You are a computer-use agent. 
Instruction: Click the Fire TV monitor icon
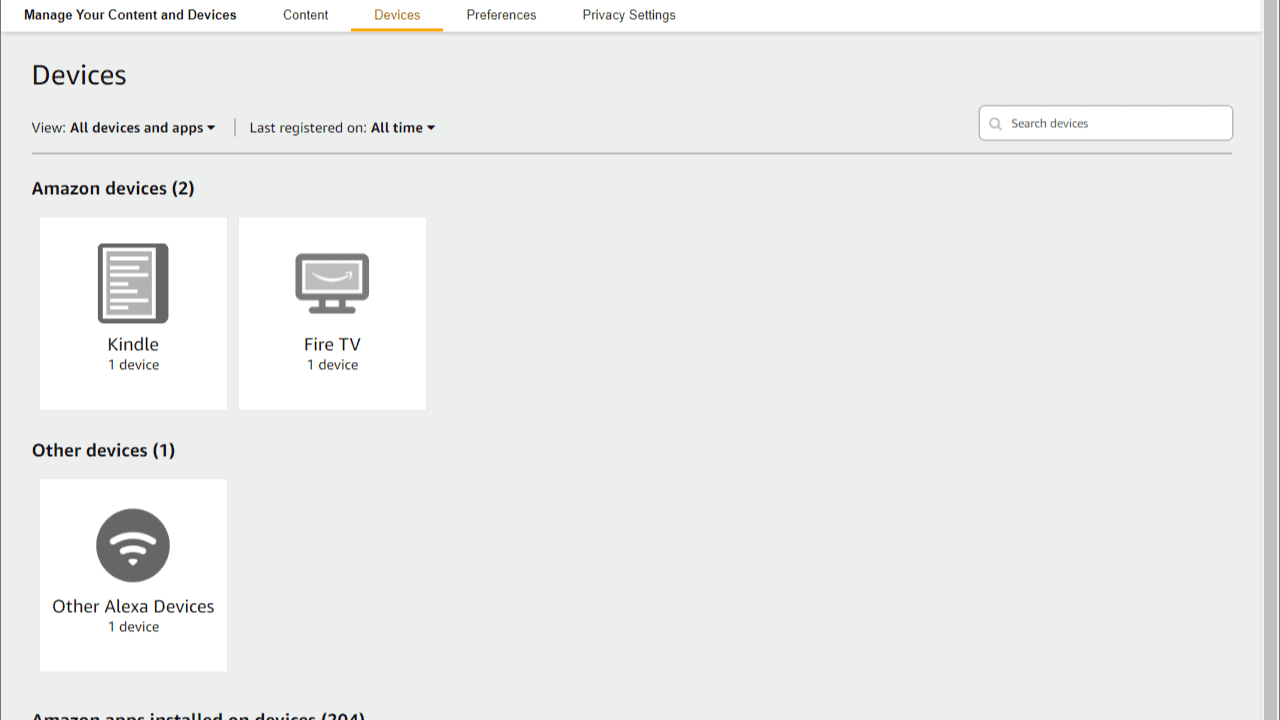click(332, 283)
